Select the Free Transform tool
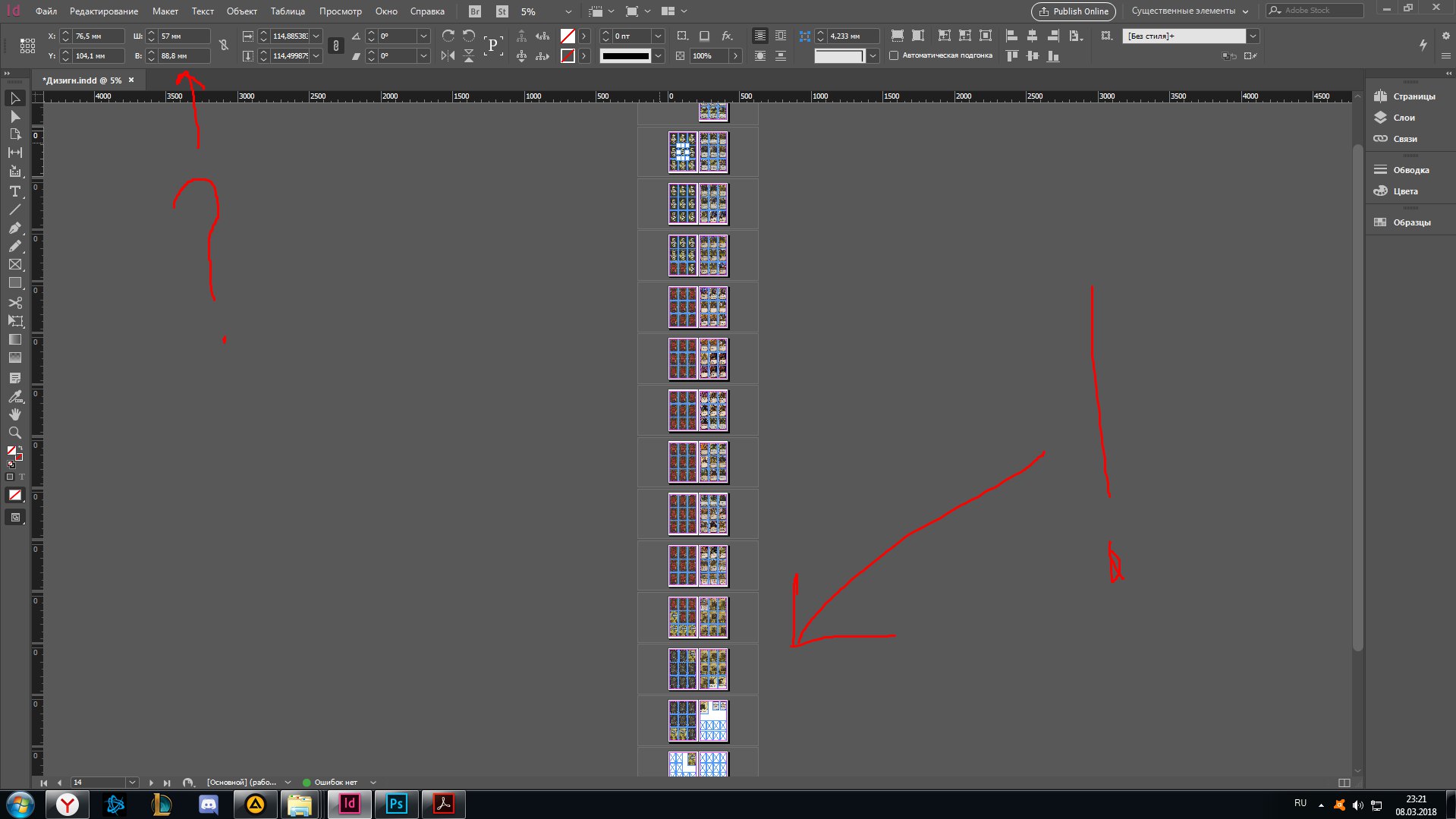 click(x=14, y=321)
